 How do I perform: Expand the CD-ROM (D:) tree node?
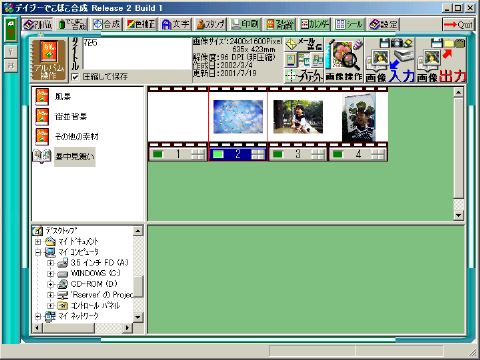50,284
